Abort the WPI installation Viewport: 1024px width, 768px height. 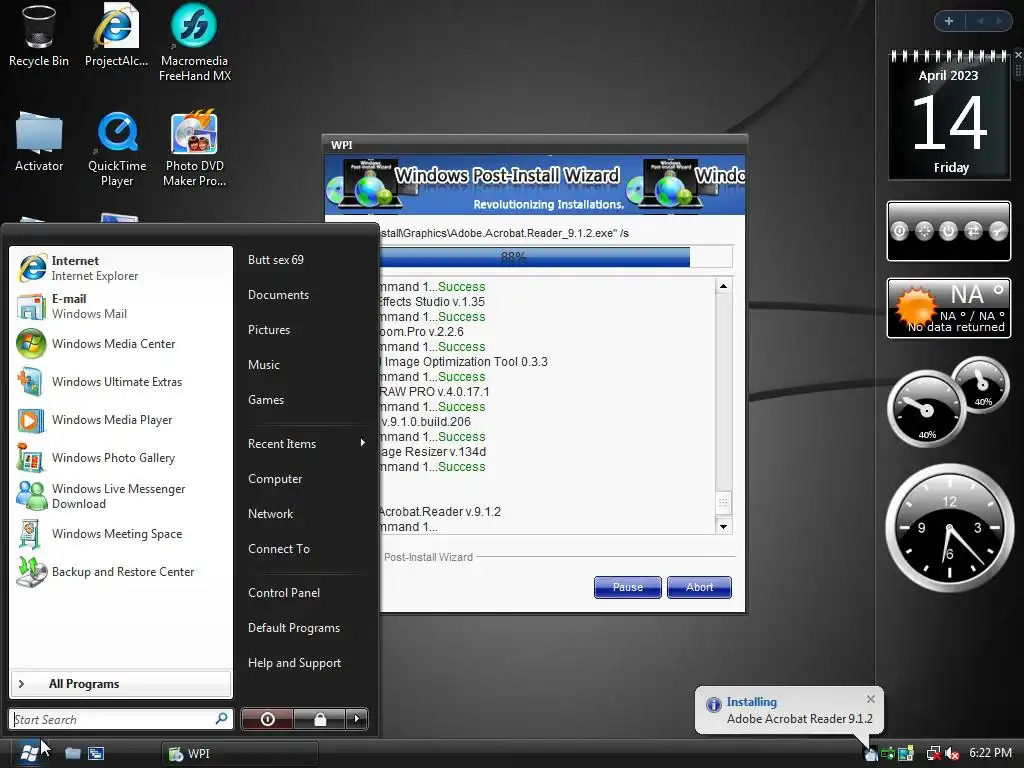pyautogui.click(x=699, y=587)
